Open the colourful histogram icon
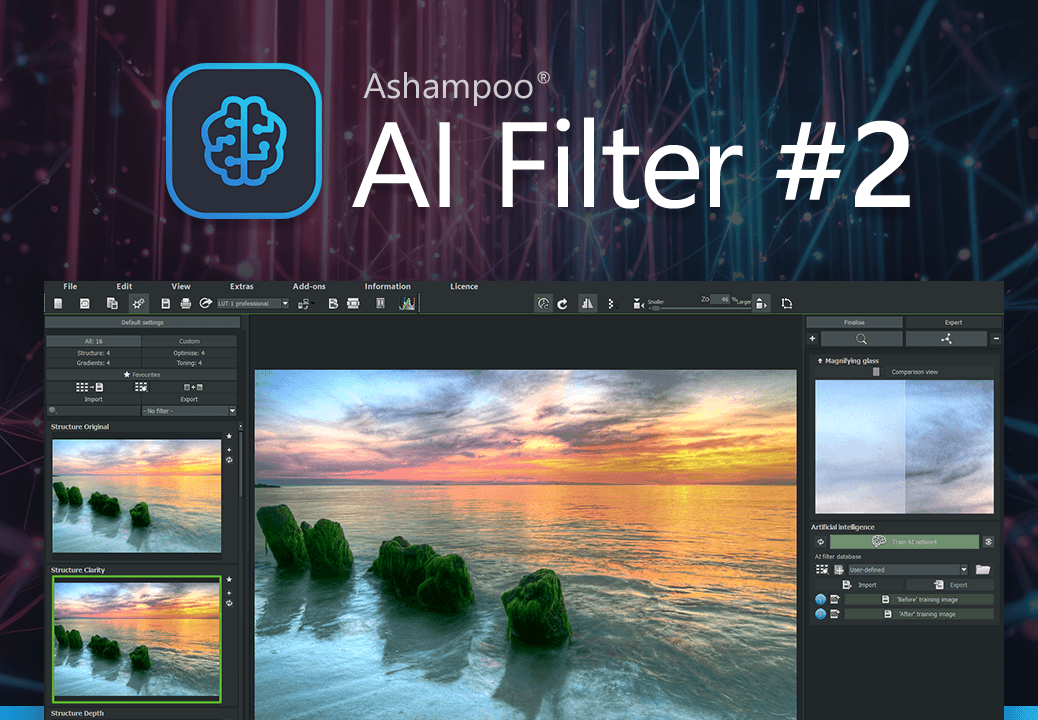This screenshot has height=720, width=1038. (x=406, y=304)
